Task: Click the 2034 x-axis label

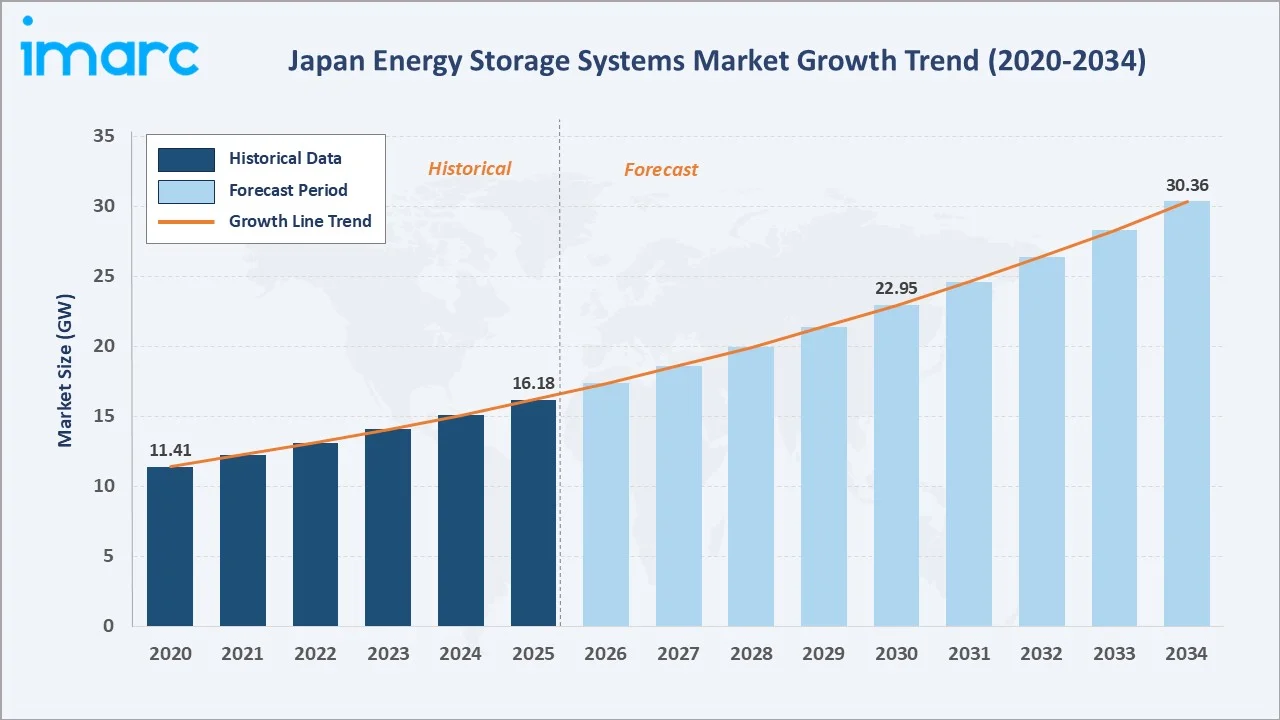Action: 1187,654
